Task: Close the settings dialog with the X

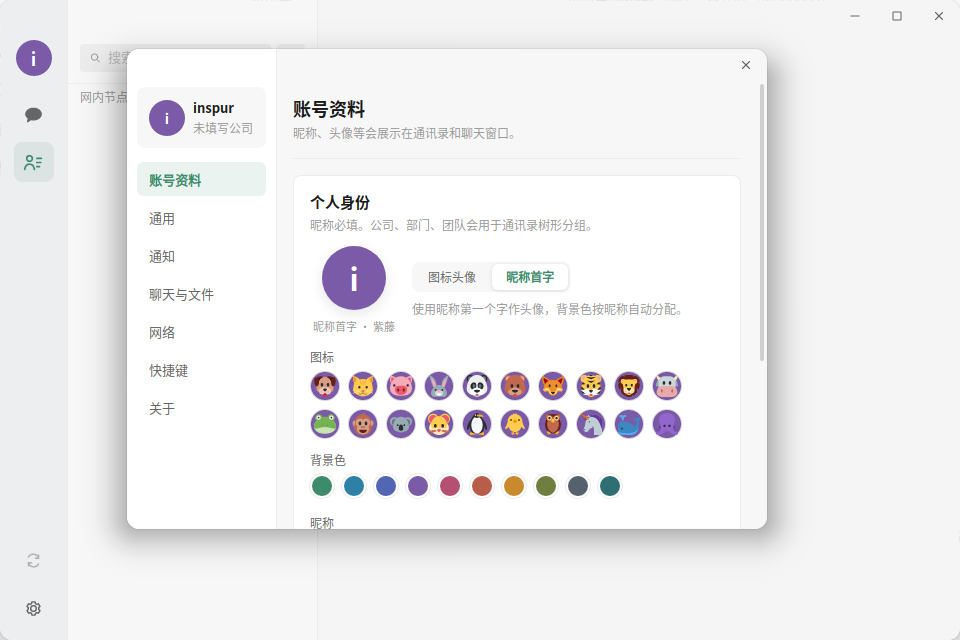Action: pyautogui.click(x=746, y=65)
